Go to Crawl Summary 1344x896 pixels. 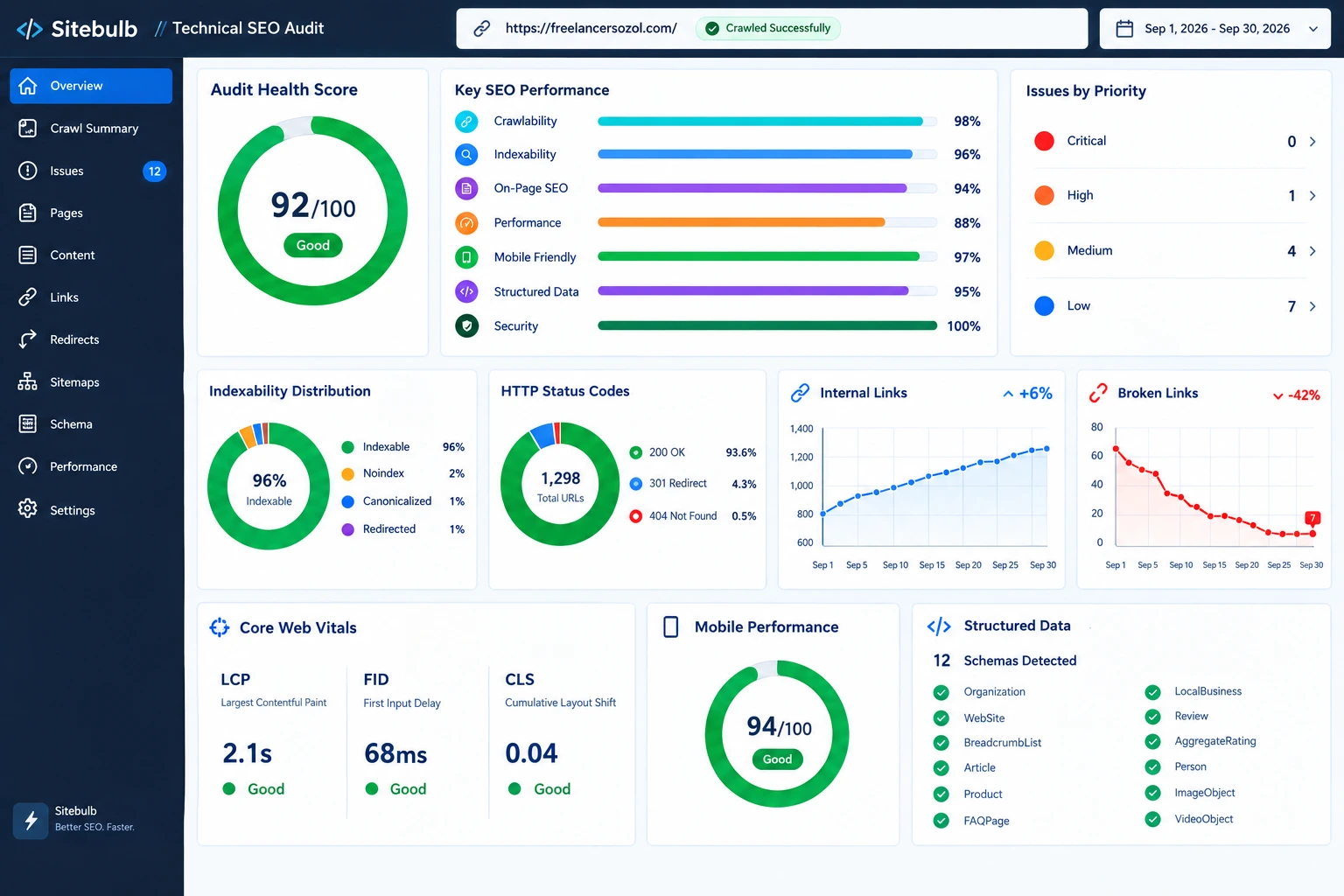coord(91,129)
